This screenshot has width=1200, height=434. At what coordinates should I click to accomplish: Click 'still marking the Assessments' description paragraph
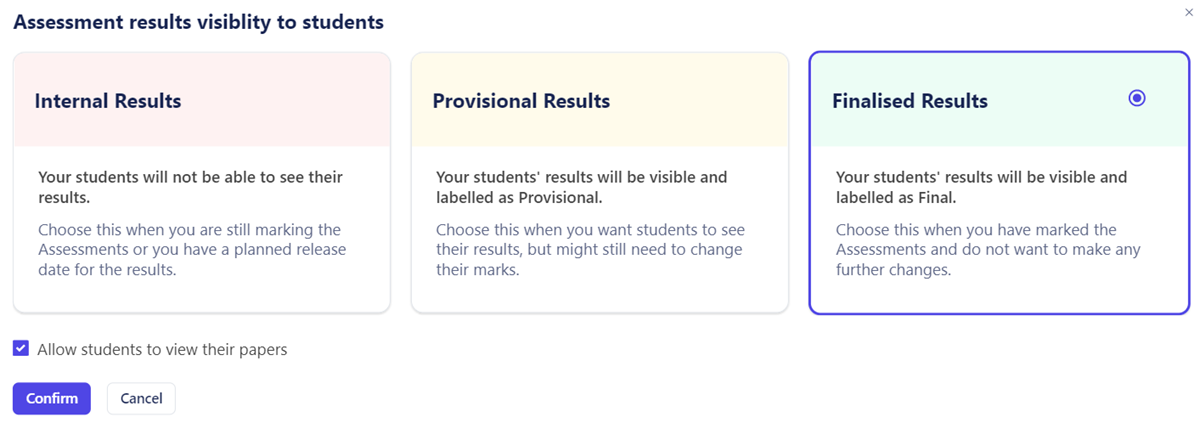tap(192, 250)
